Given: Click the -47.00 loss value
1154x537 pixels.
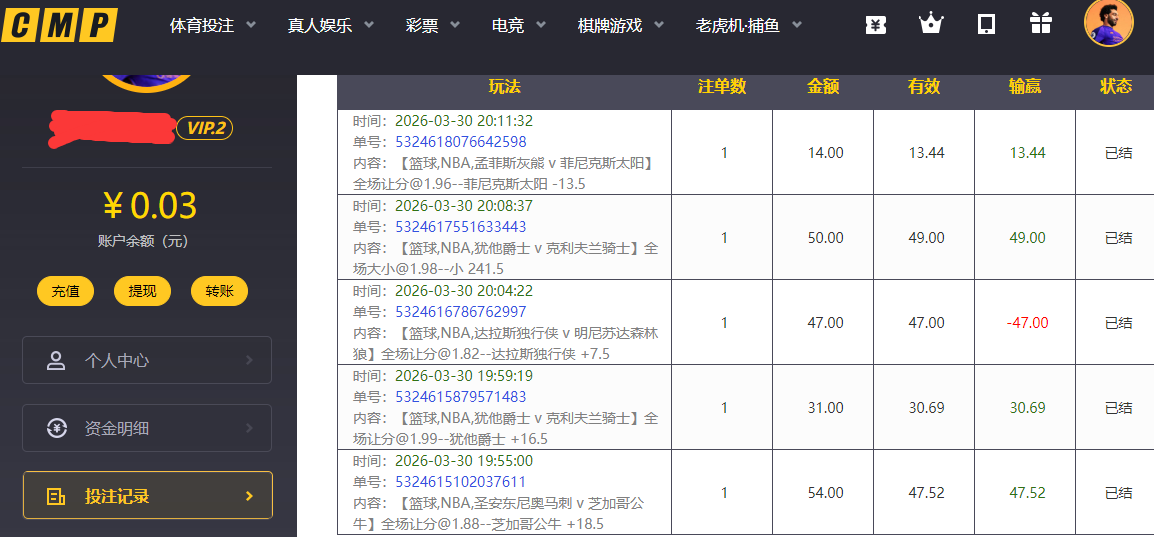Looking at the screenshot, I should [x=1027, y=322].
